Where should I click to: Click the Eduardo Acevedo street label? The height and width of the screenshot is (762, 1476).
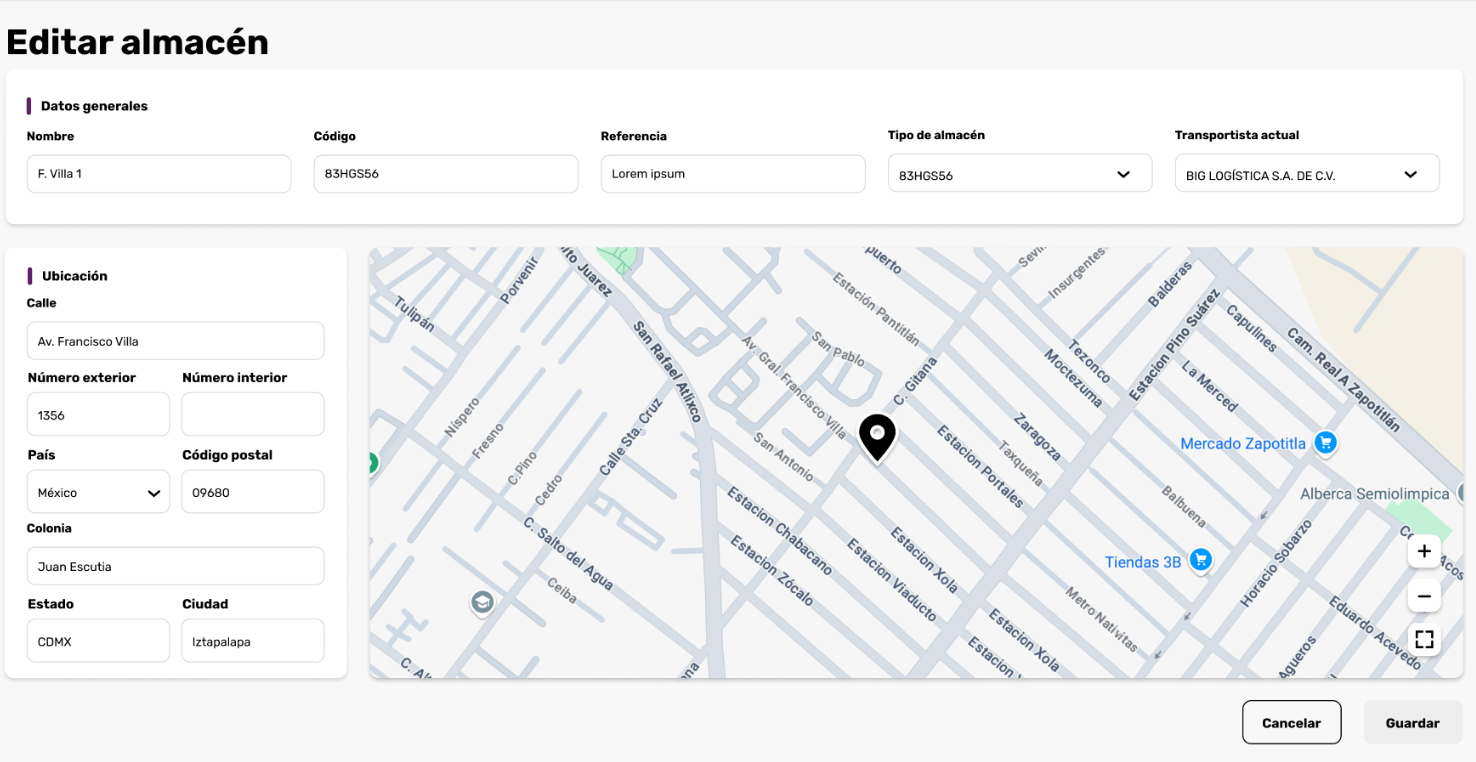(1375, 633)
